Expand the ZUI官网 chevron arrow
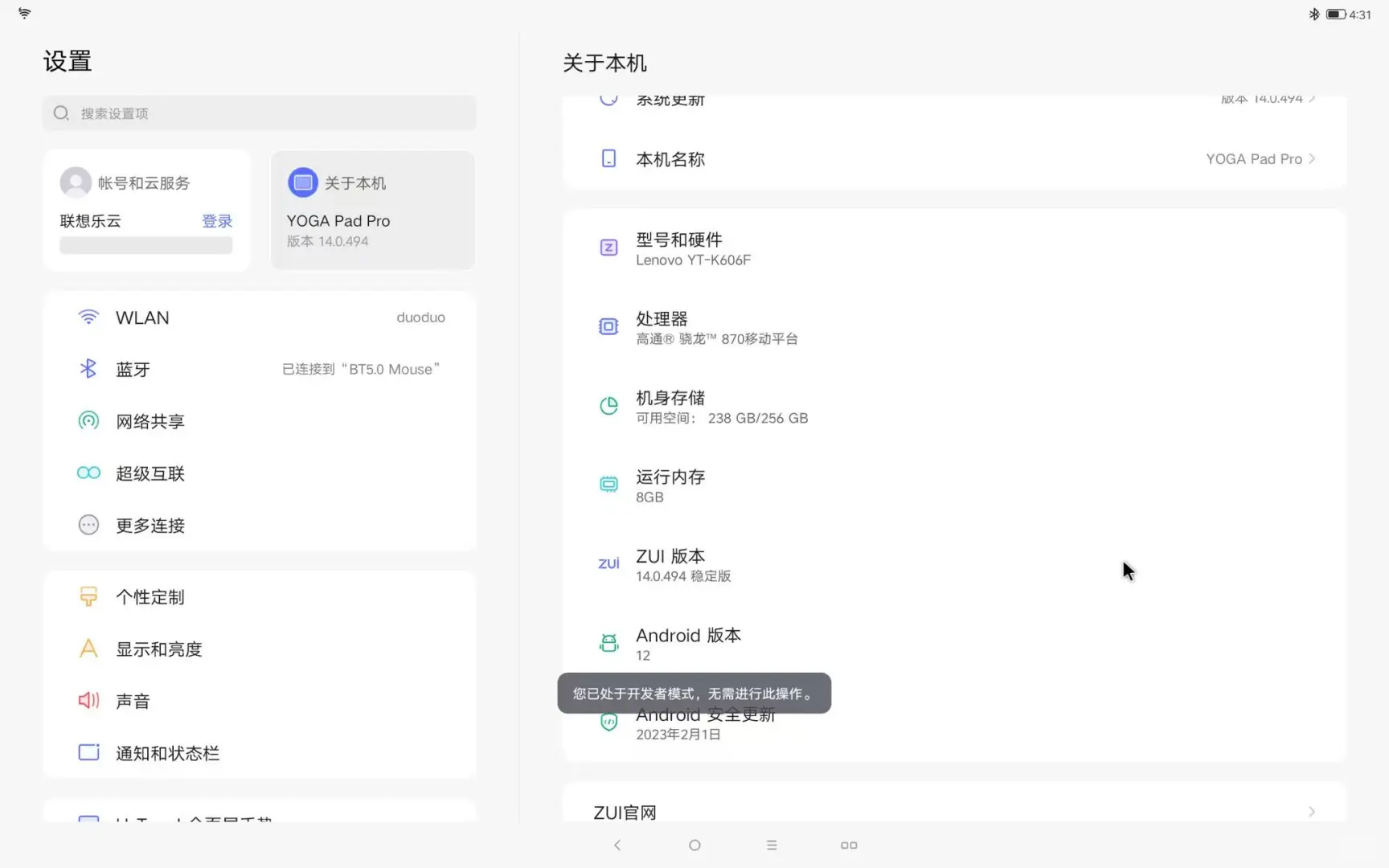This screenshot has height=868, width=1389. tap(1312, 812)
